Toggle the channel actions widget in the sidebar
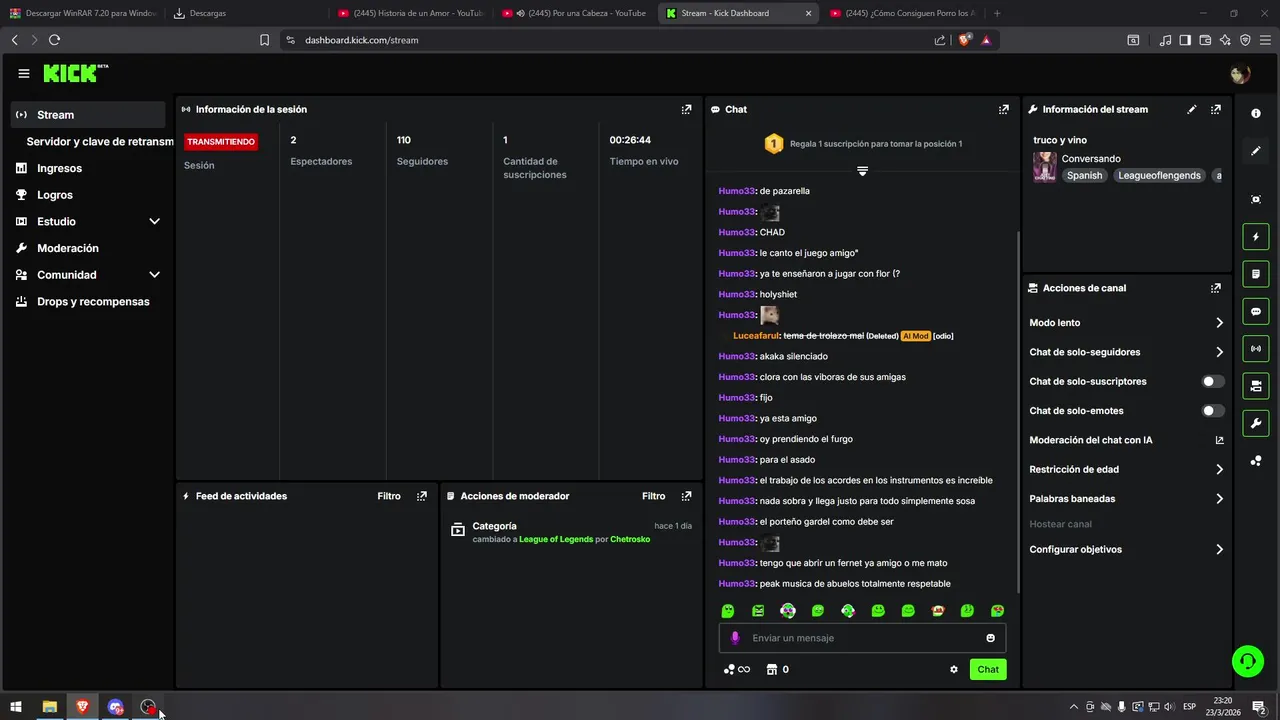This screenshot has width=1280, height=720. click(x=1256, y=386)
